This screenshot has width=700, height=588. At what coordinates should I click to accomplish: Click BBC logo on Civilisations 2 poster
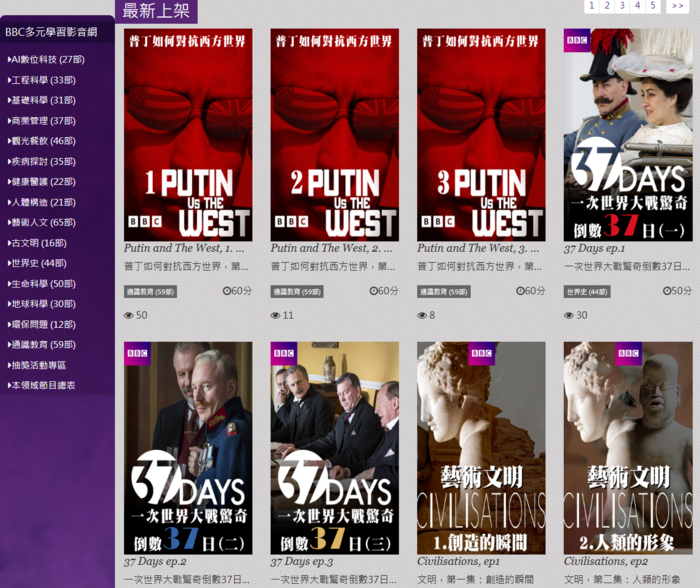(x=628, y=354)
